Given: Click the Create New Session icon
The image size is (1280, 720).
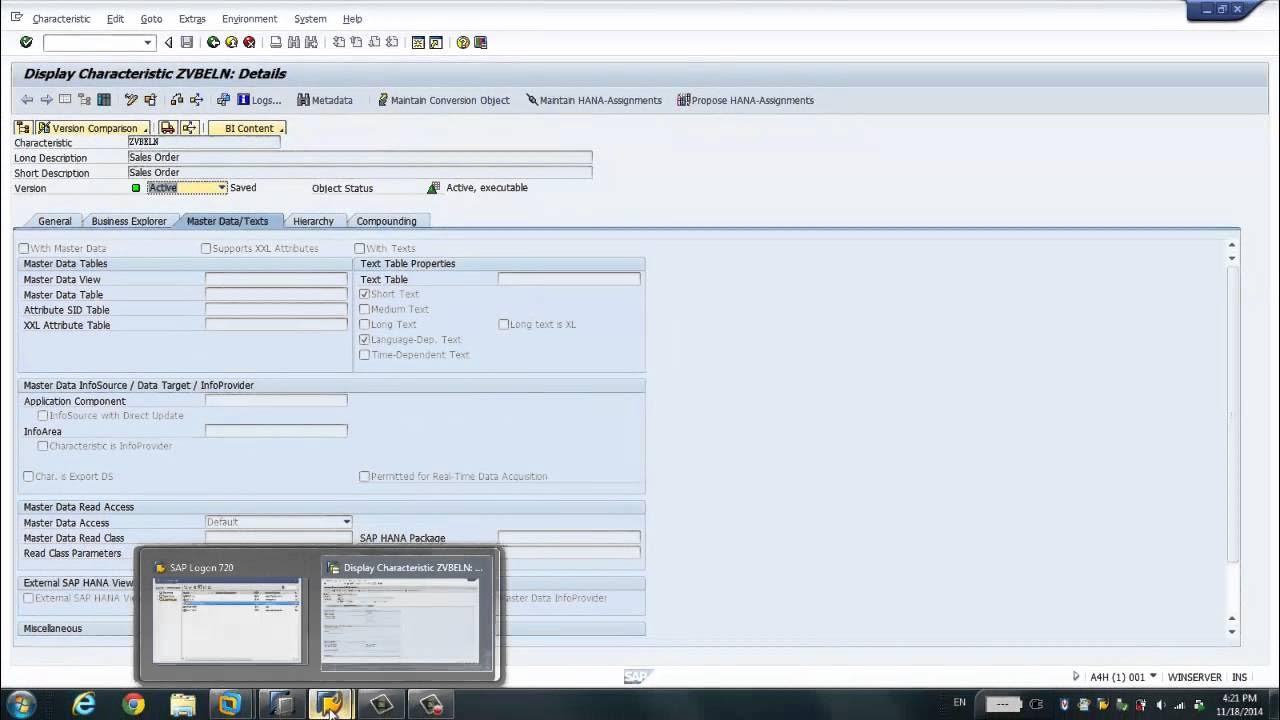Looking at the screenshot, I should (x=418, y=42).
